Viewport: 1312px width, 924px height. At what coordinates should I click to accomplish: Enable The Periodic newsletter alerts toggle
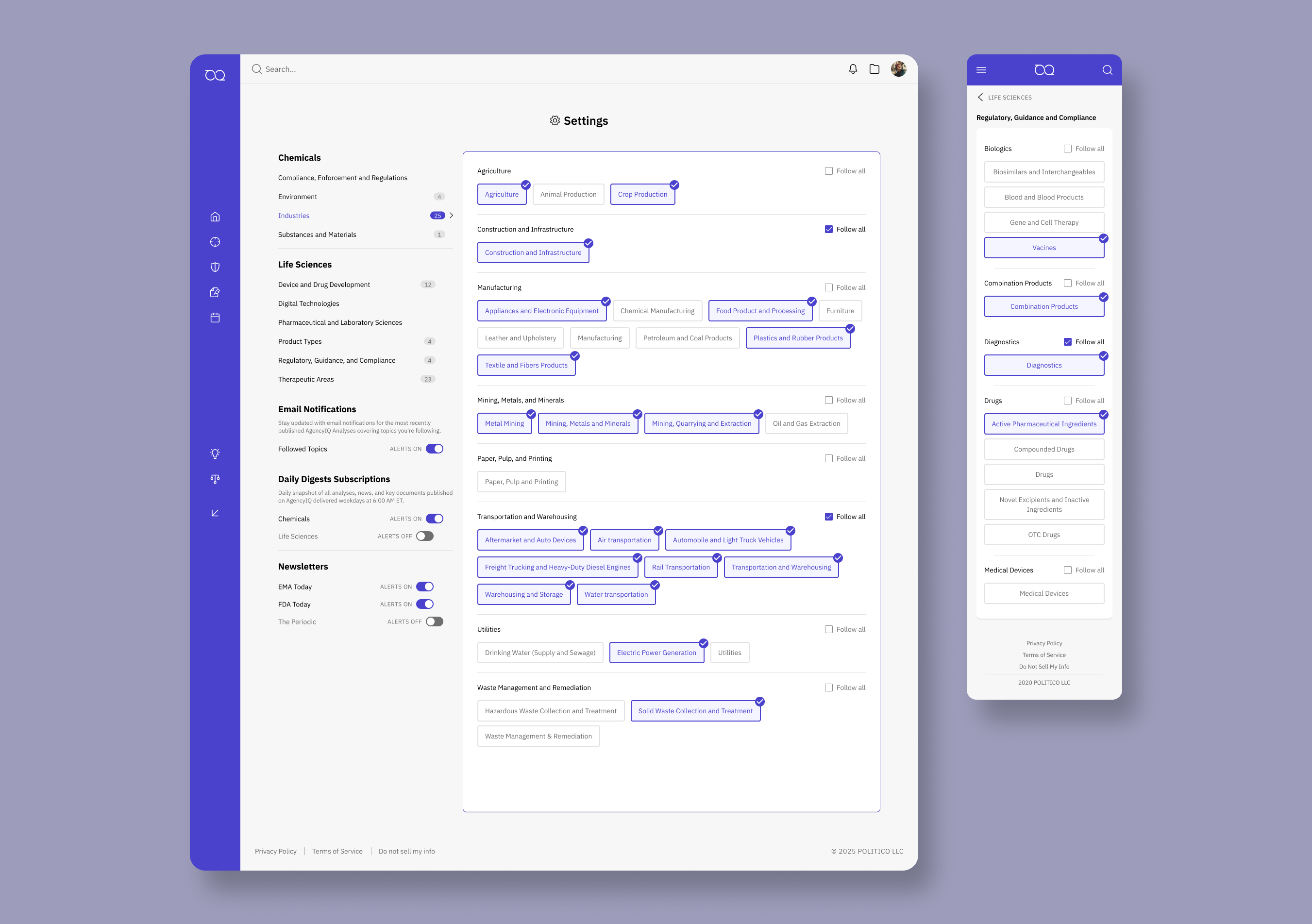(x=434, y=622)
